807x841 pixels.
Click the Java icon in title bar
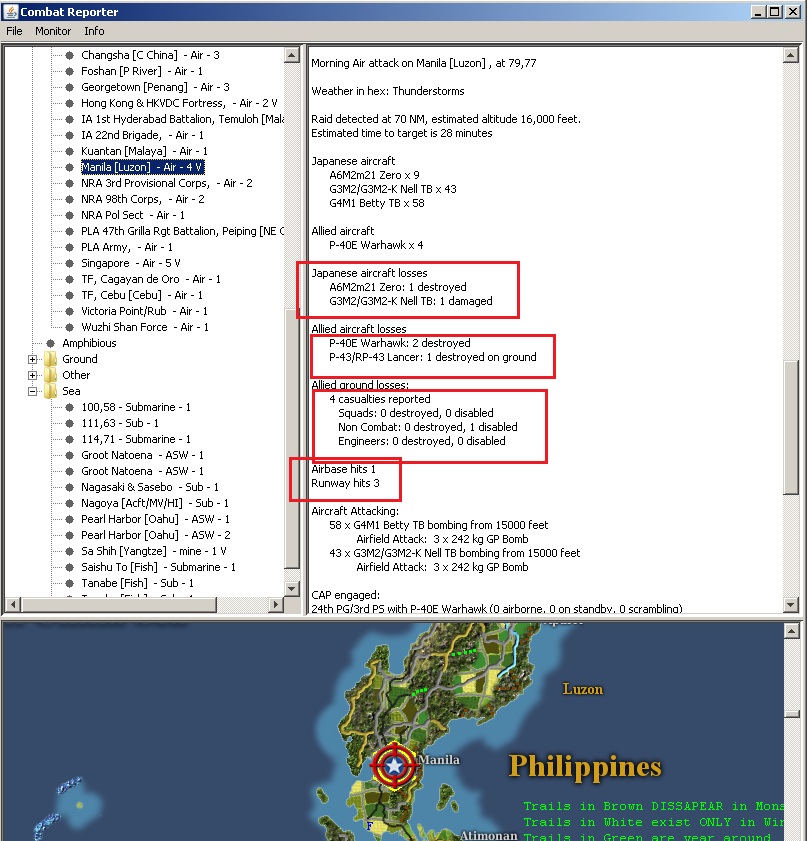10,11
